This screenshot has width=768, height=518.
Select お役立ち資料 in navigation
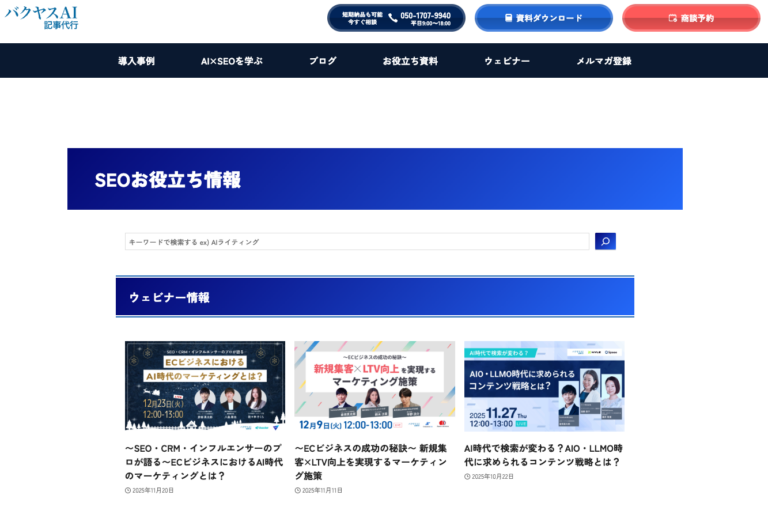410,61
